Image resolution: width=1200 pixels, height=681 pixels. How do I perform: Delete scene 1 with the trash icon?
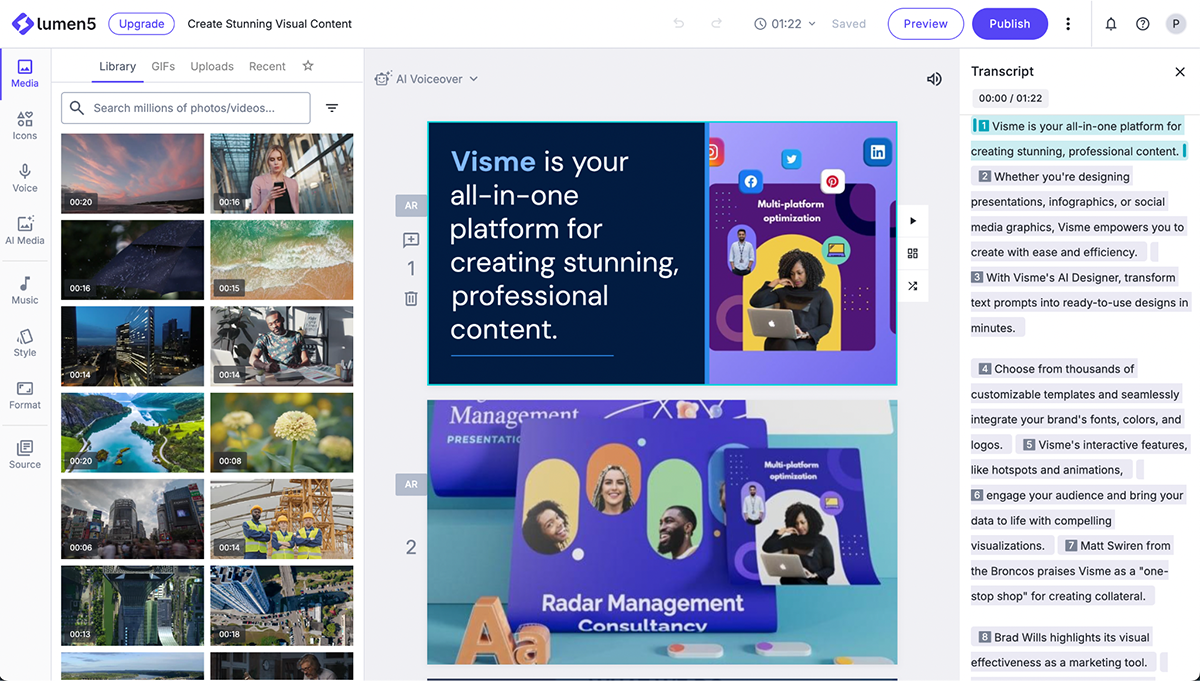[410, 298]
